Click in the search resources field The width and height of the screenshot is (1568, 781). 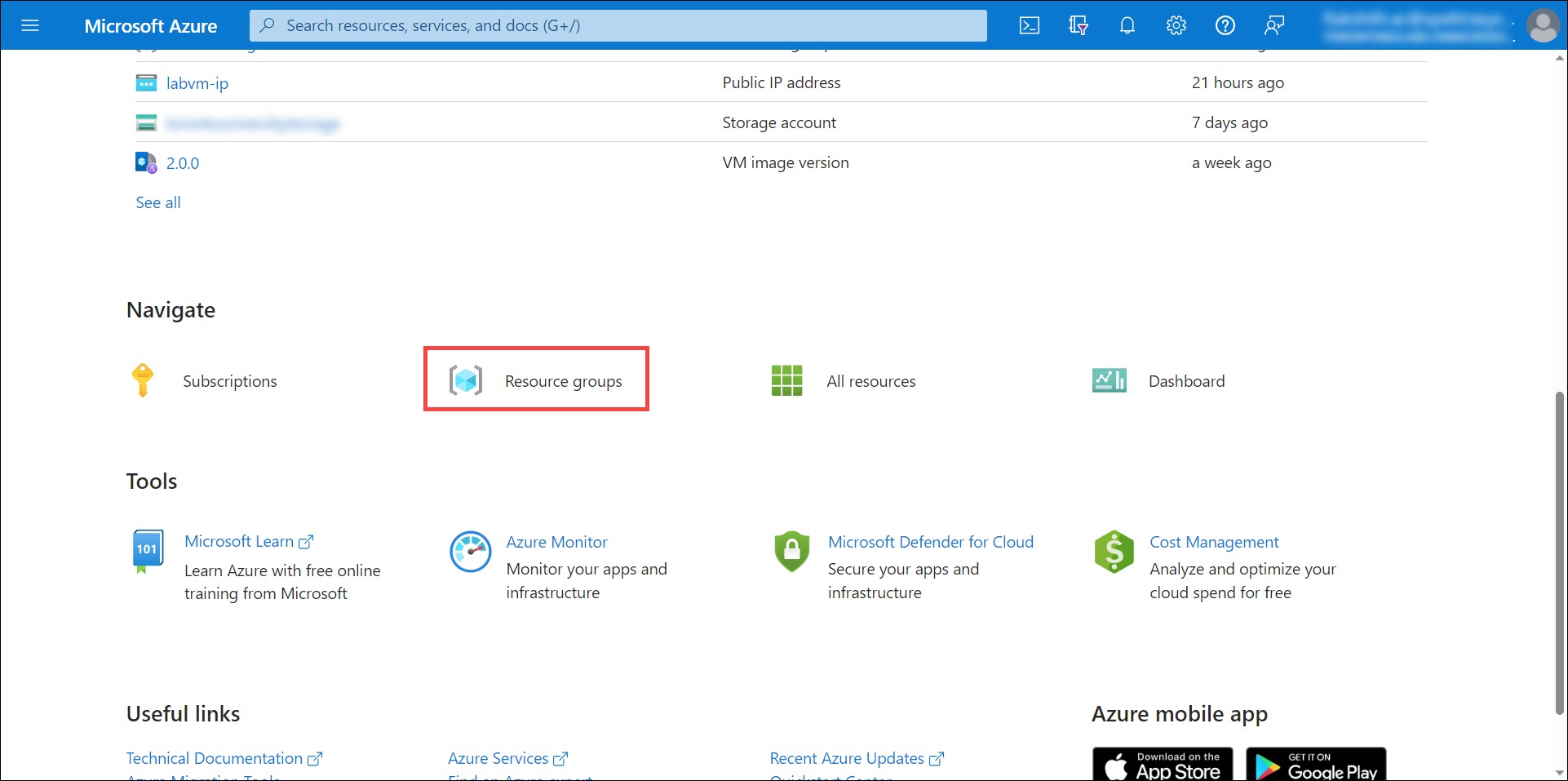(x=618, y=25)
